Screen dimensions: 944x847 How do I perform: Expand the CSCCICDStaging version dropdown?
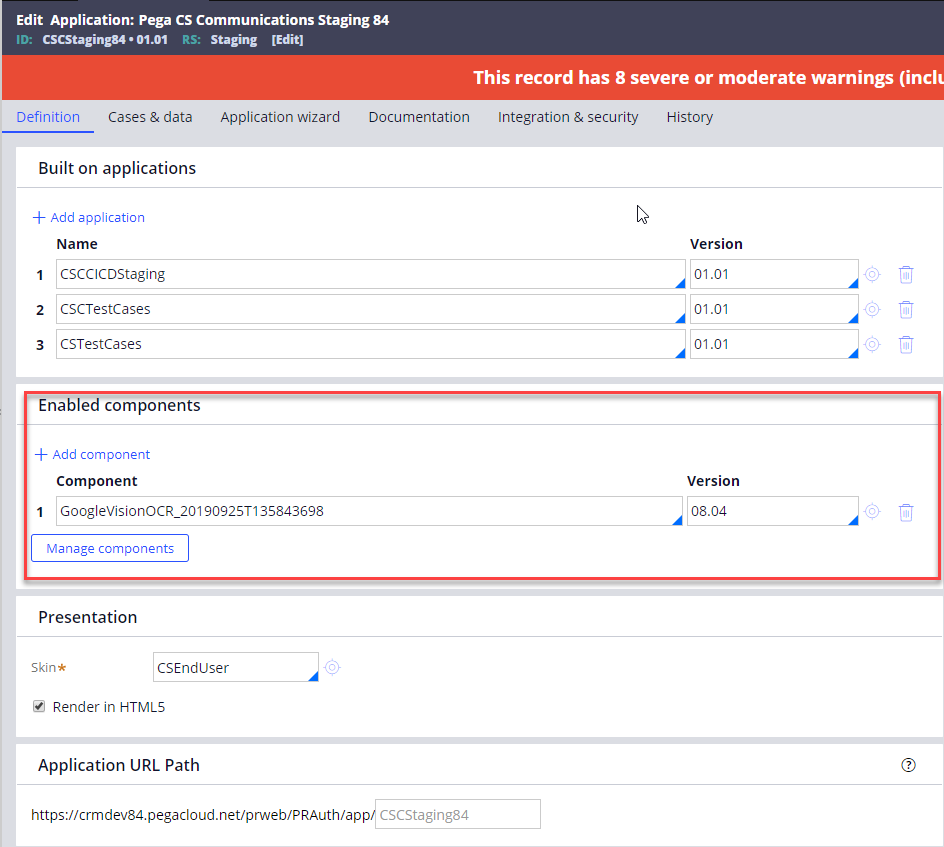click(853, 282)
